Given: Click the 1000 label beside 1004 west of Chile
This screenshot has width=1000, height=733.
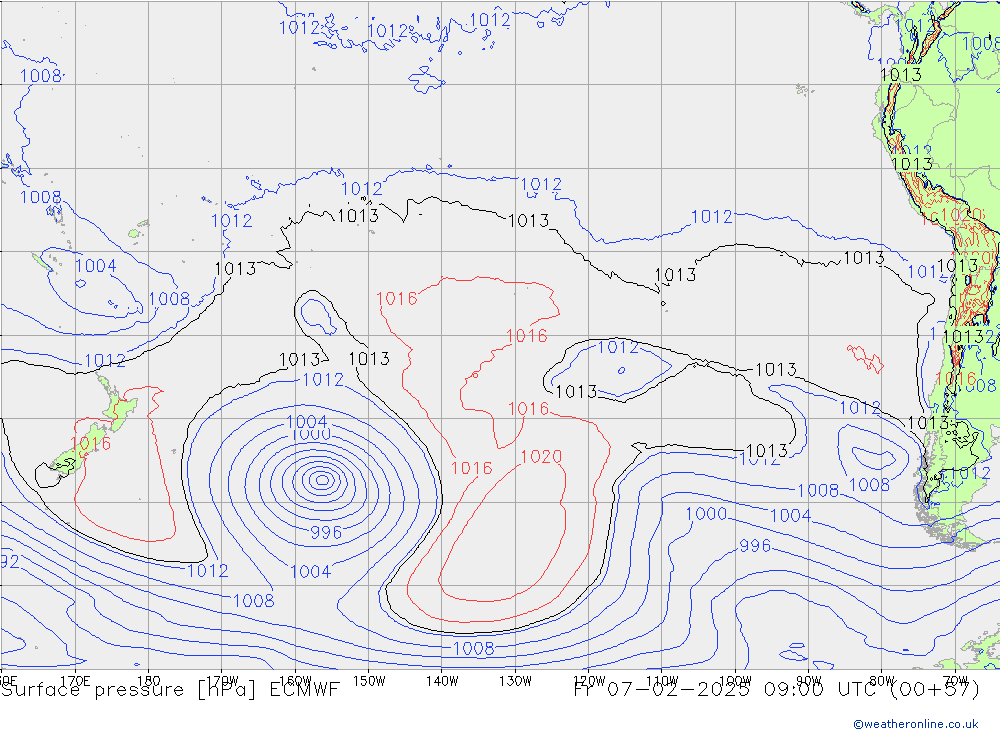Looking at the screenshot, I should point(706,514).
